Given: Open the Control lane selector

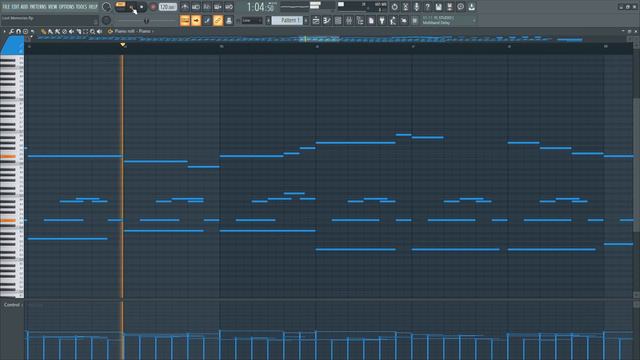Looking at the screenshot, I should pyautogui.click(x=12, y=304).
